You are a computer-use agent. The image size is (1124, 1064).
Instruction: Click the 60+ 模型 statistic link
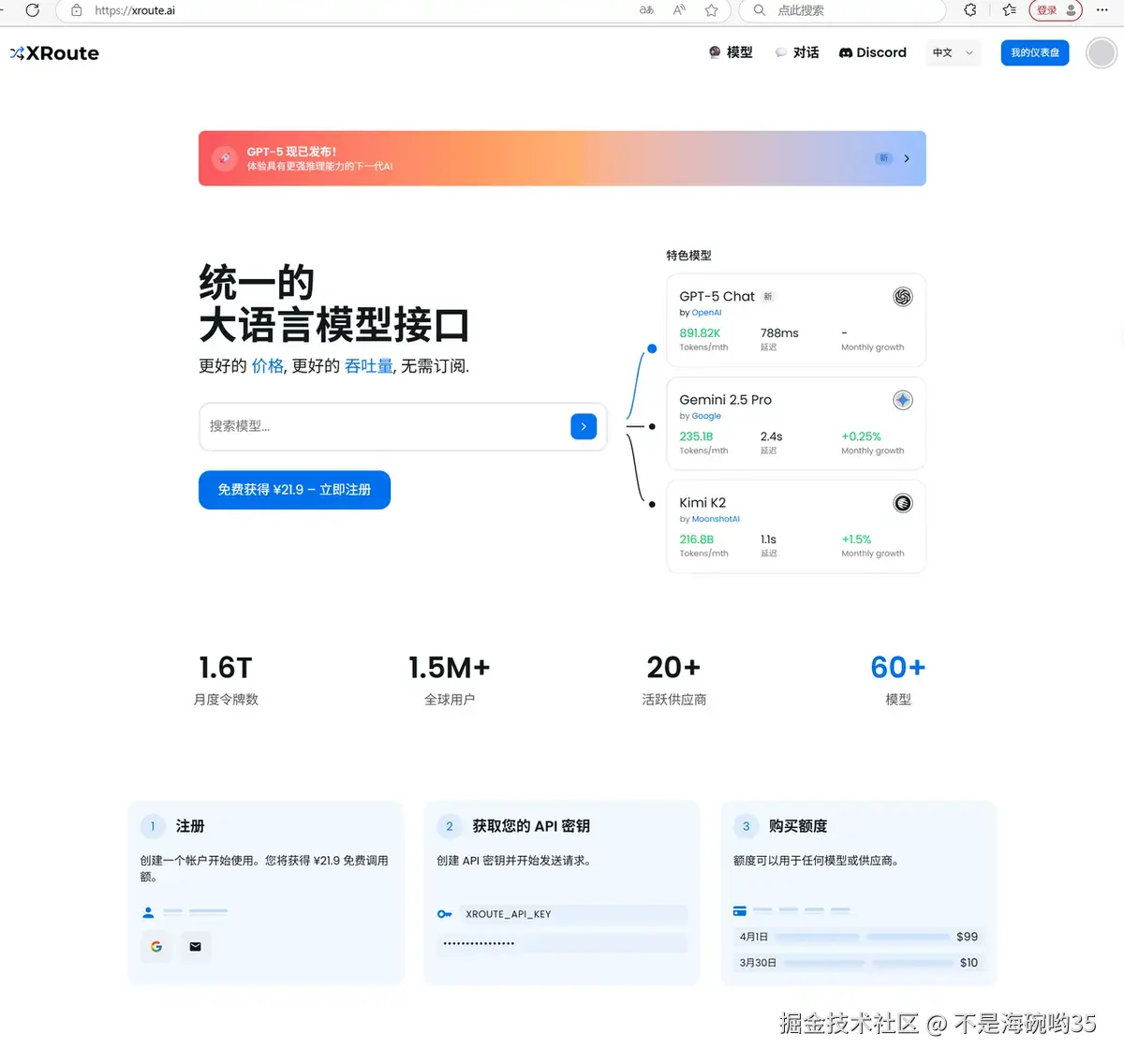[897, 680]
